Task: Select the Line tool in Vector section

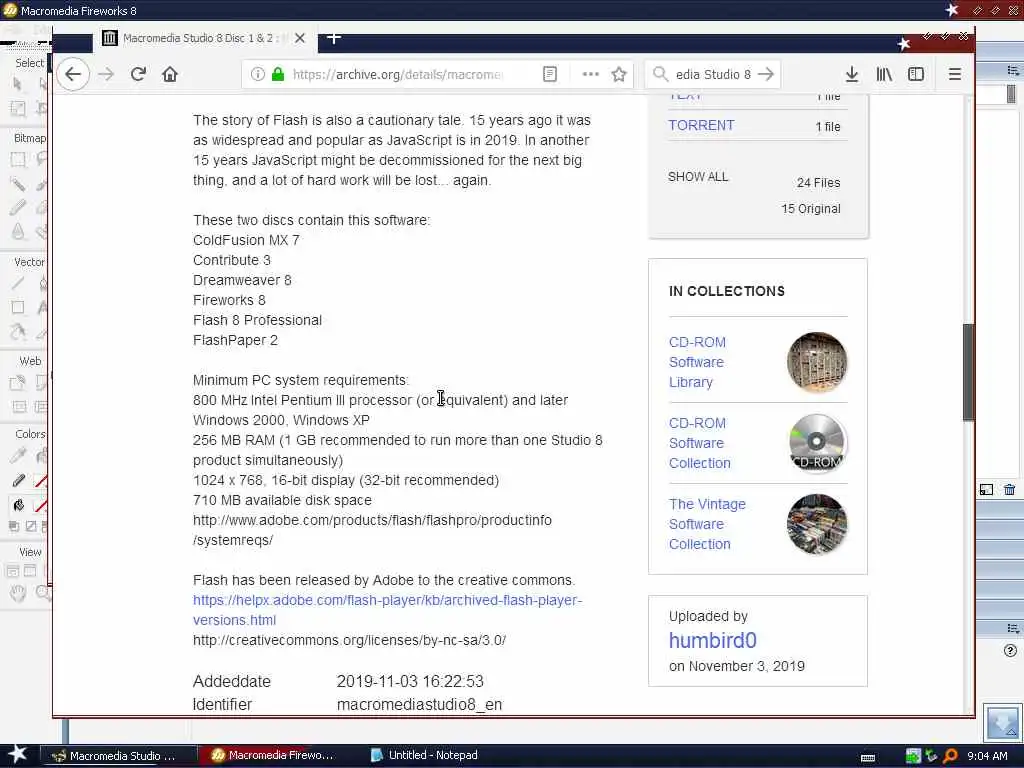Action: tap(18, 283)
